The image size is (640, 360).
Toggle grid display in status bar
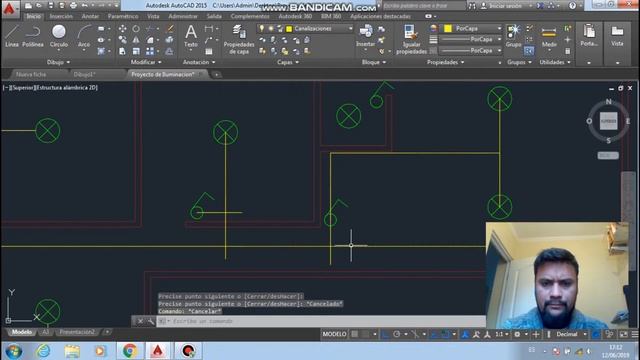coord(355,334)
